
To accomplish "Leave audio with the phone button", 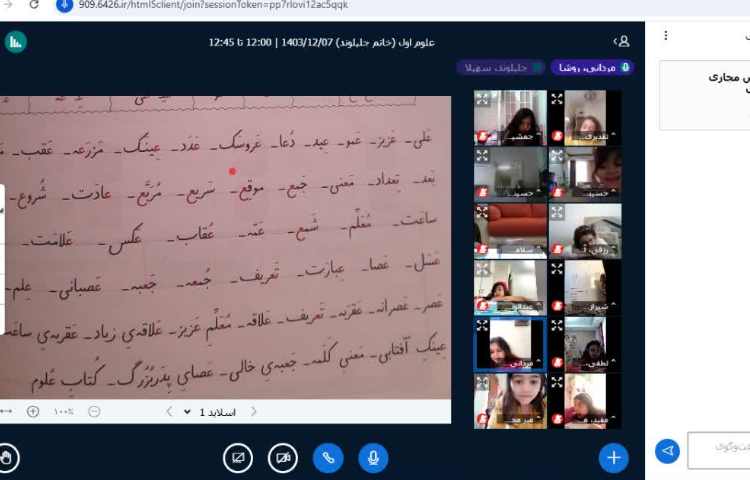I will click(x=328, y=458).
